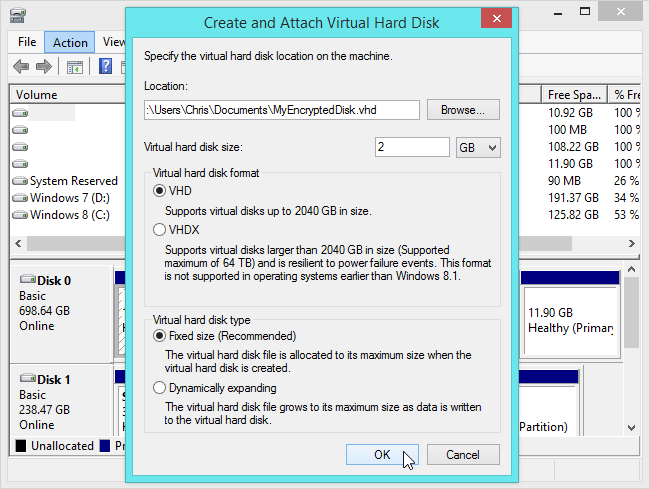
Task: Click the blue Help toolbar icon
Action: click(105, 66)
